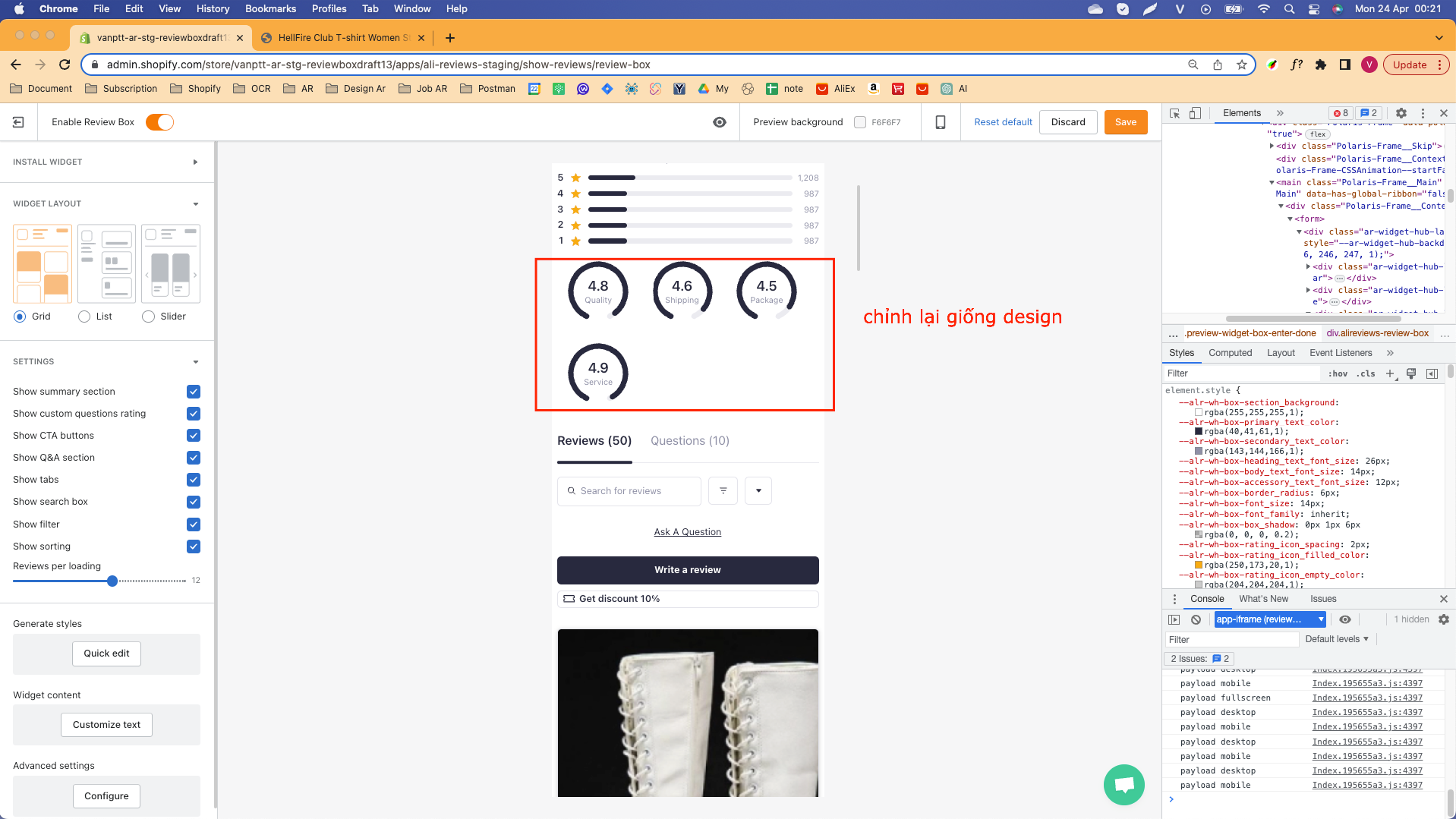Select the DevTools inspect element tool
Screen dimensions: 1456x819
[x=1174, y=113]
